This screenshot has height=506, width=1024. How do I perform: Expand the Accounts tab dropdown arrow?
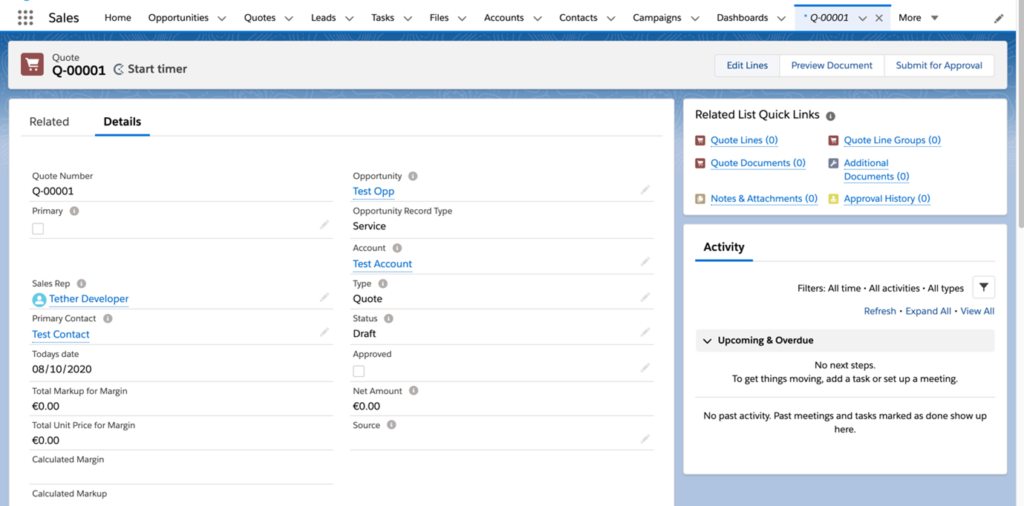537,18
